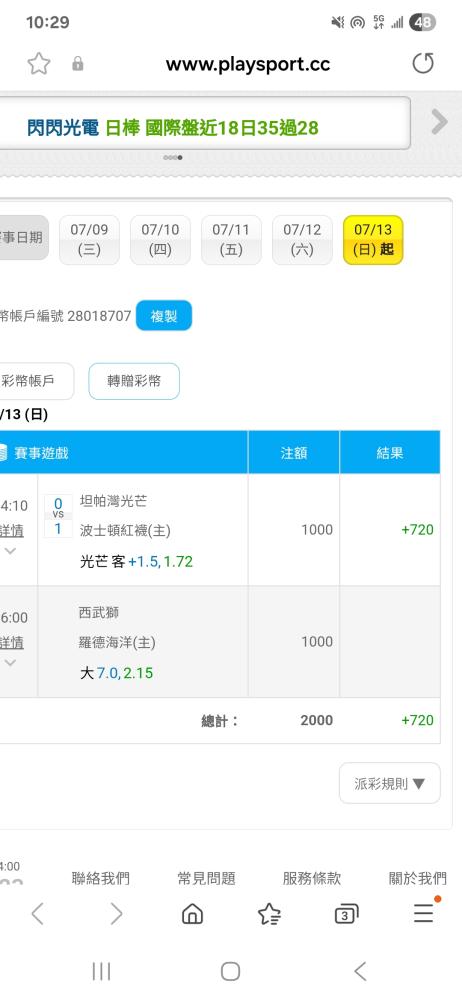Expand details chevron under Rays game
The width and height of the screenshot is (462, 1000).
tap(10, 552)
